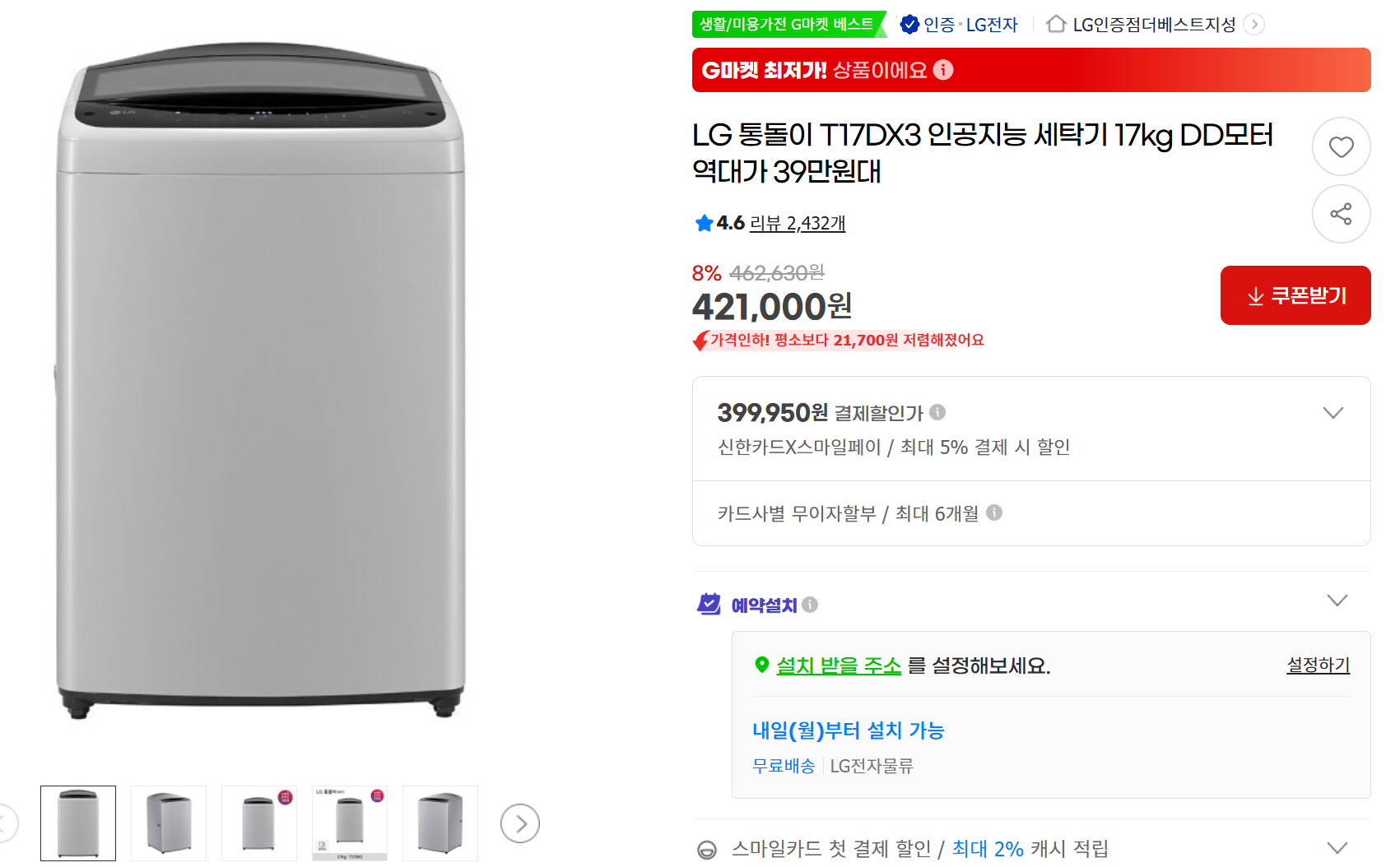Click the LG인증점더베스트지성 store home icon

[x=1056, y=24]
